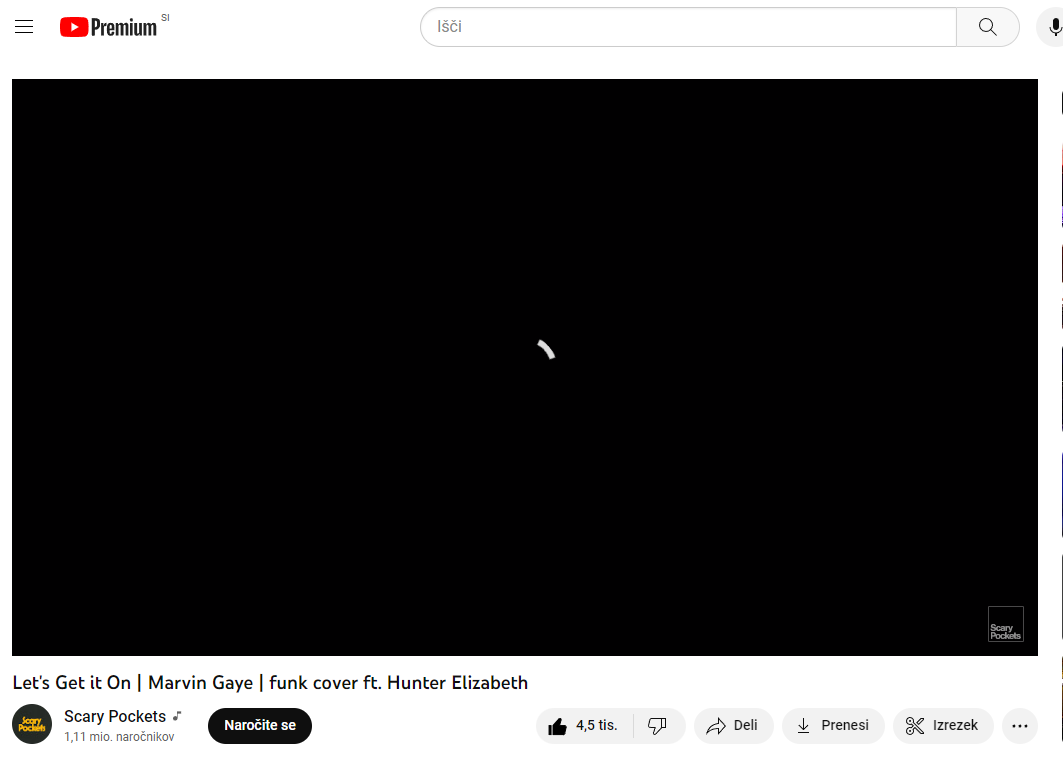Run a search with the magnifying glass

point(987,26)
